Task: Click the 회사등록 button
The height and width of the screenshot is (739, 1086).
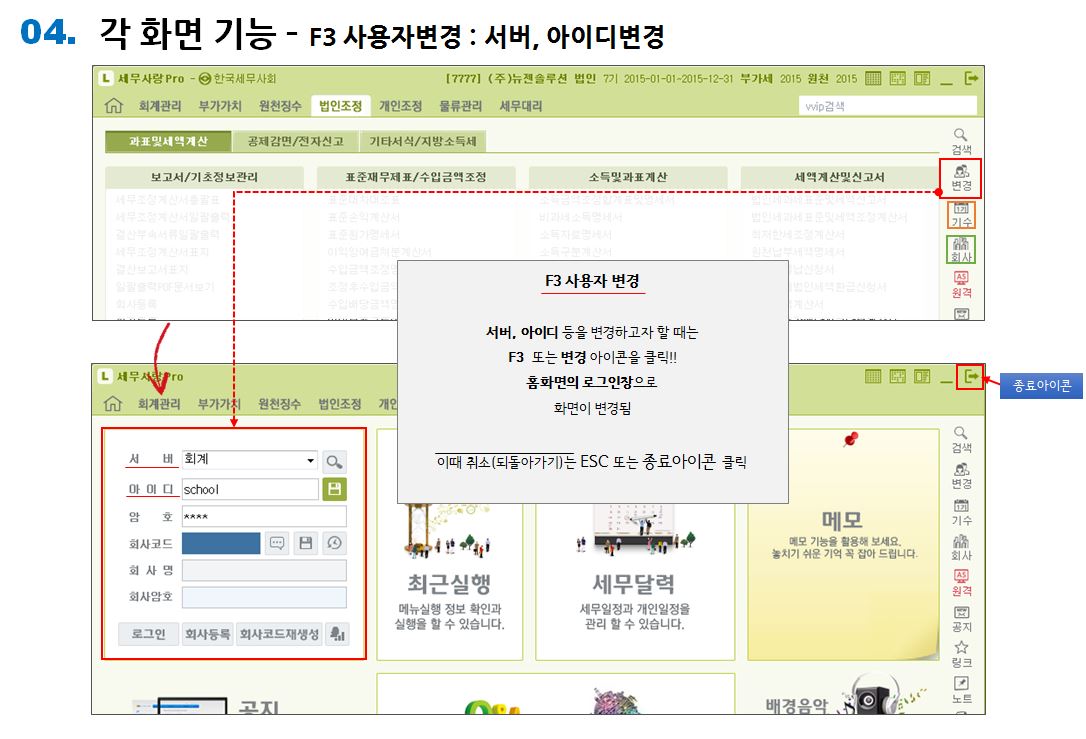Action: [x=208, y=634]
